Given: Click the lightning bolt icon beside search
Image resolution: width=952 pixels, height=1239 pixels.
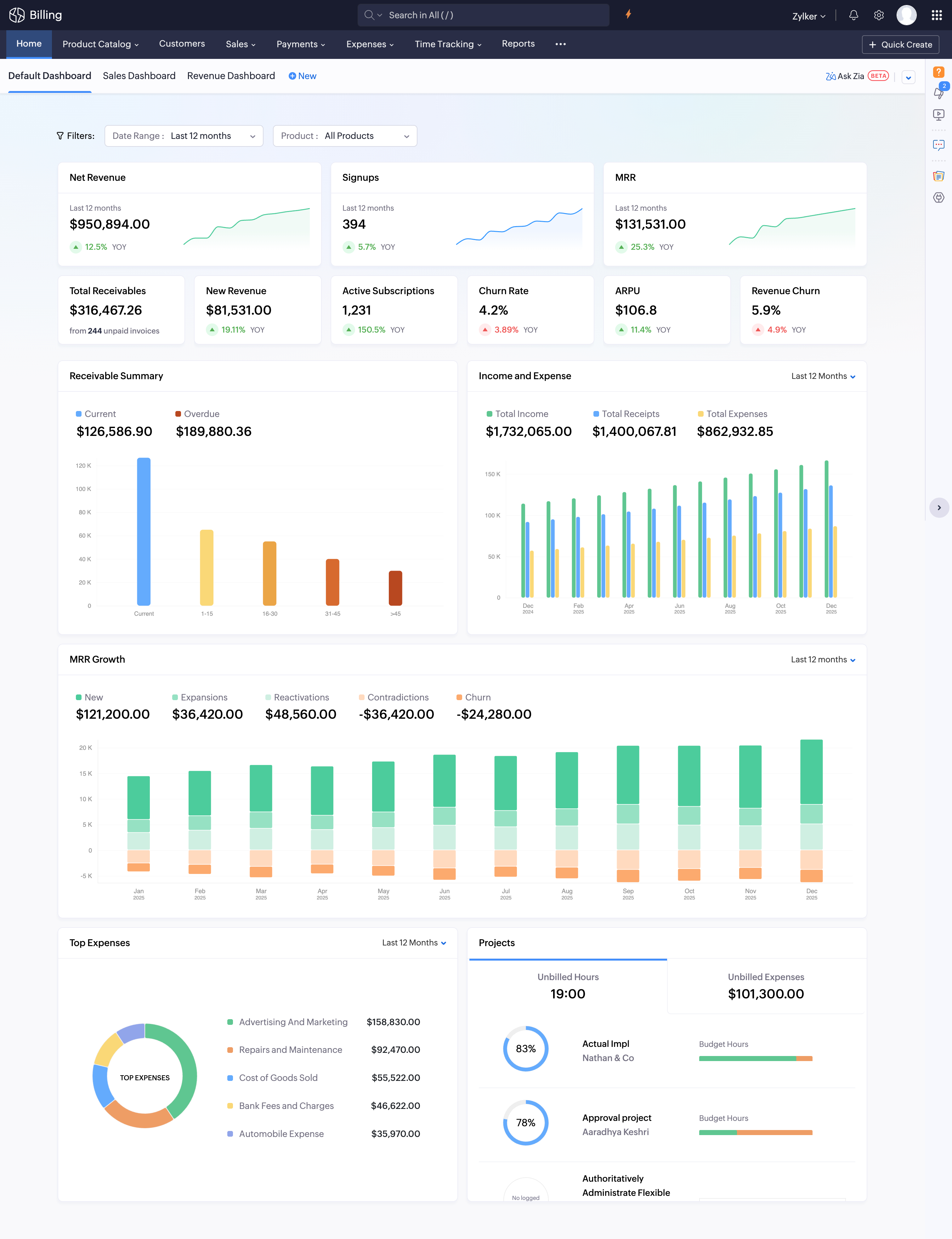Looking at the screenshot, I should point(628,15).
